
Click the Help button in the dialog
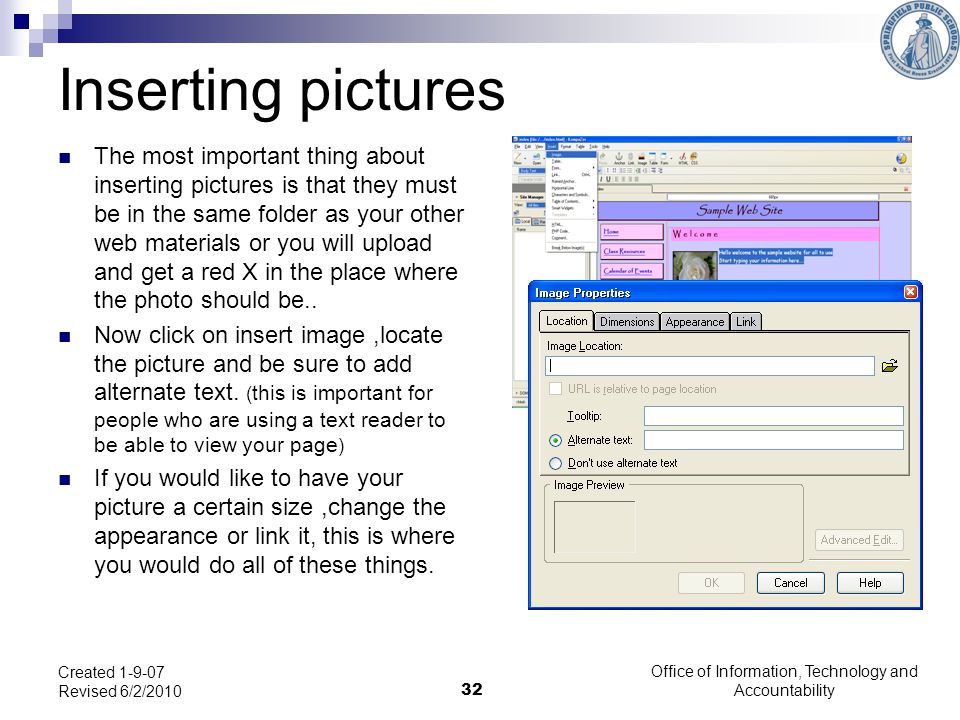tap(869, 583)
